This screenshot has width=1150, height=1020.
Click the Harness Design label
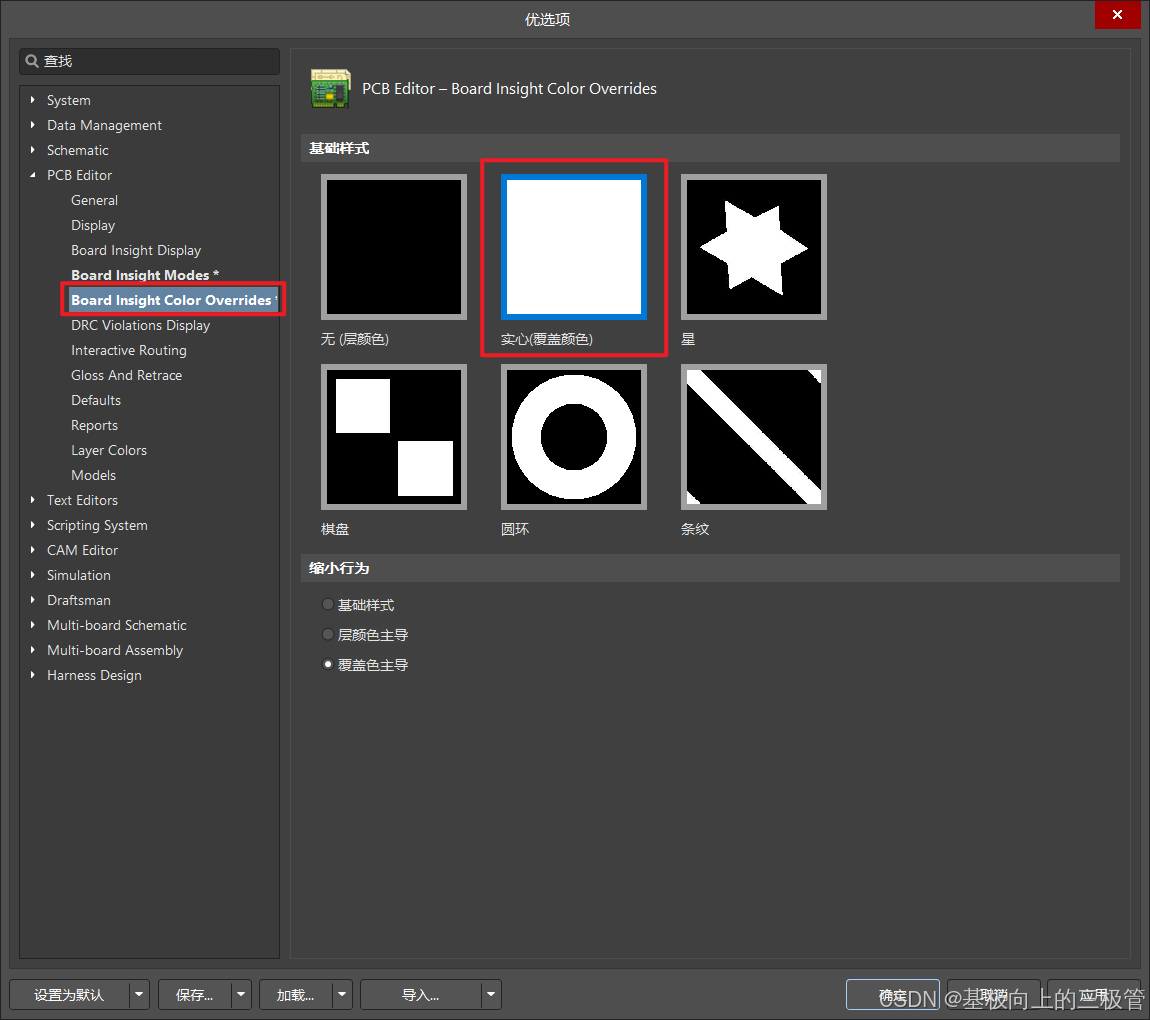(x=94, y=675)
